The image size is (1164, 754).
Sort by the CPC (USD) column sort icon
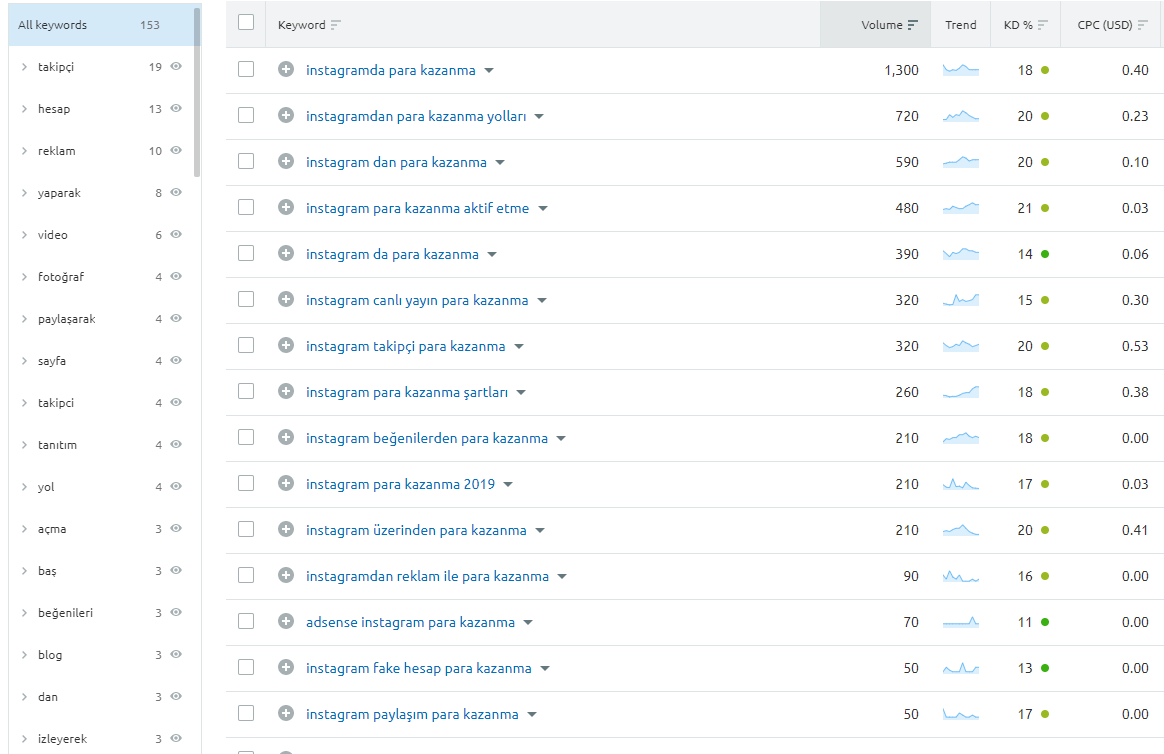pos(1142,25)
